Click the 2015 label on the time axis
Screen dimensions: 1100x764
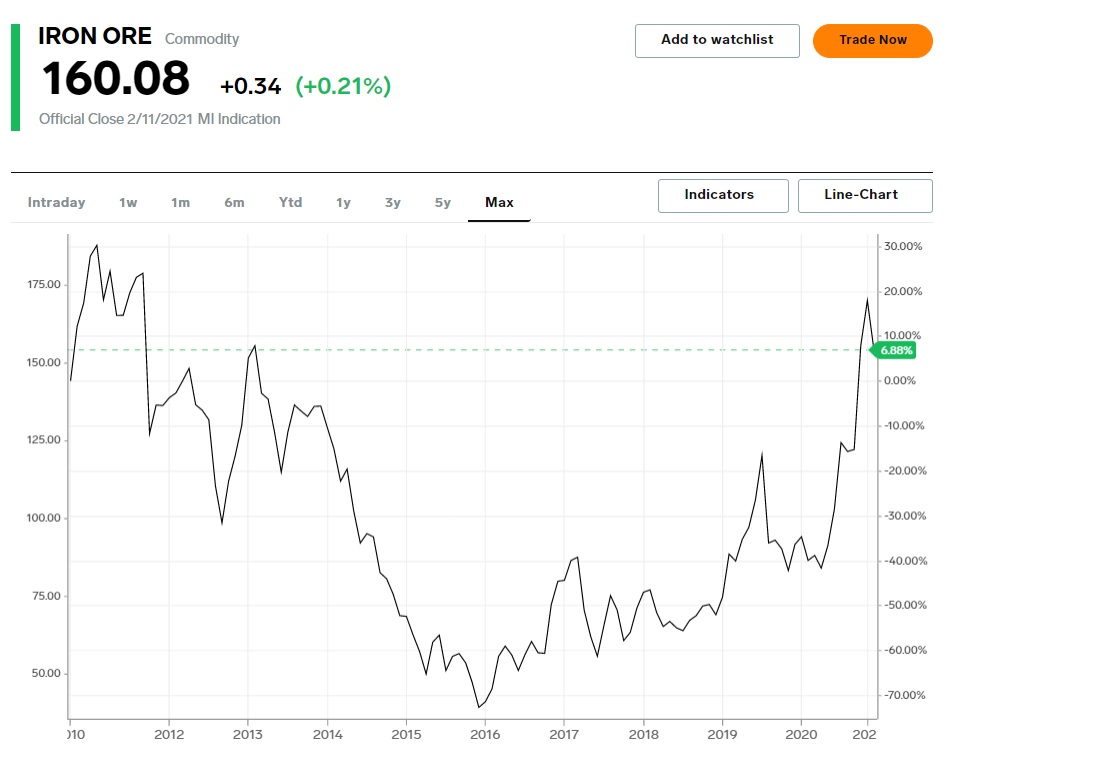point(406,735)
